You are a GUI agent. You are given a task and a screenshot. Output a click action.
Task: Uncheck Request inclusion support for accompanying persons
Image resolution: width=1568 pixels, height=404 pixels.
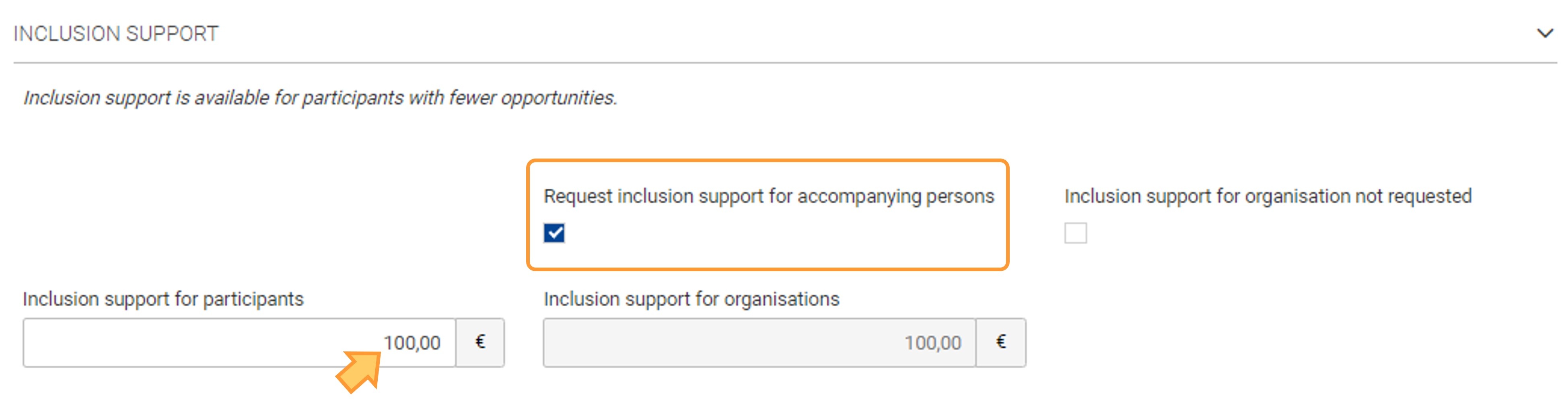(554, 233)
